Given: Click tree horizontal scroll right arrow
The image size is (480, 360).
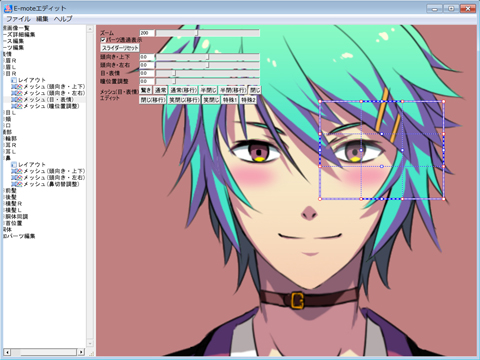Looking at the screenshot, I should 81,352.
